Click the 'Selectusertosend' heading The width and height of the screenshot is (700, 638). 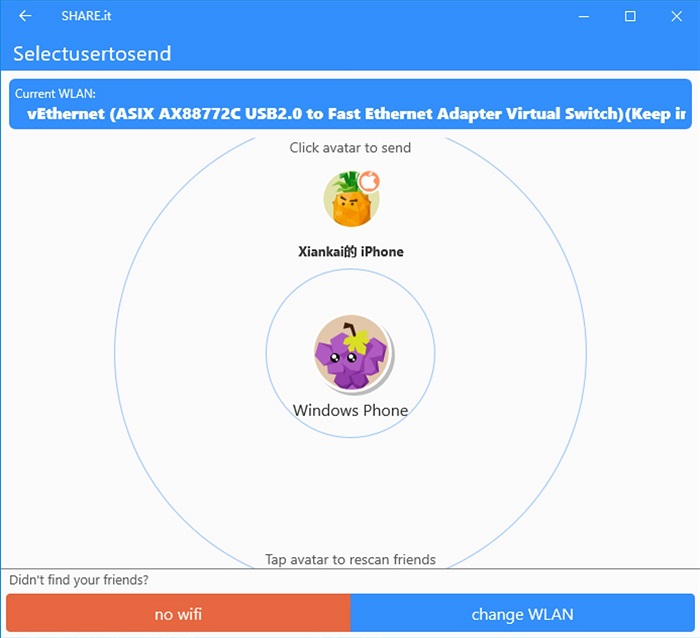[x=92, y=54]
